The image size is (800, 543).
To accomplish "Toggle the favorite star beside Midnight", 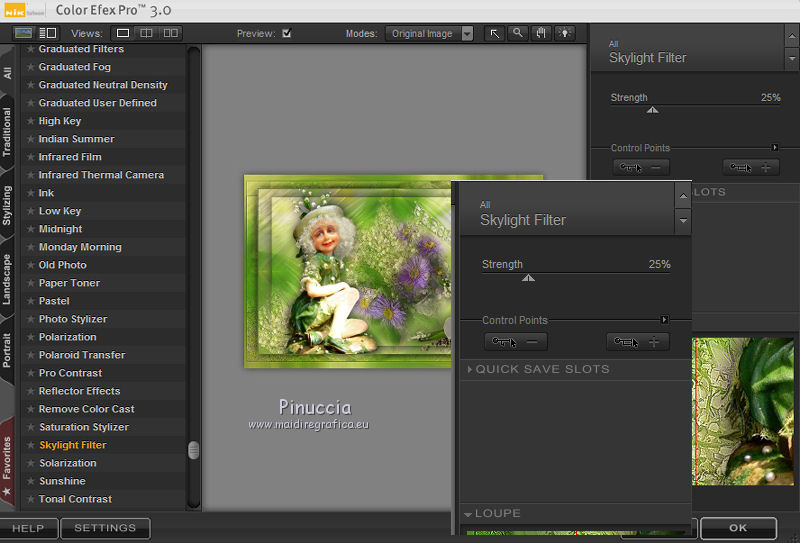I will pos(31,229).
